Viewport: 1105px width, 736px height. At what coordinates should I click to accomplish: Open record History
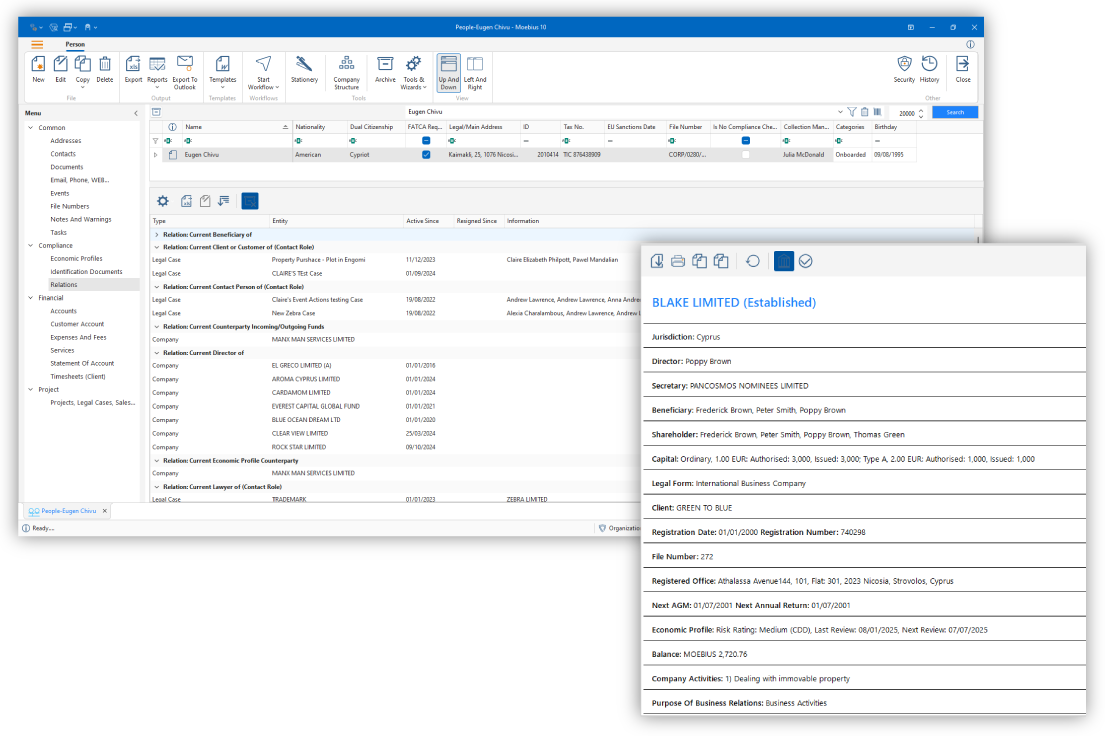coord(929,65)
